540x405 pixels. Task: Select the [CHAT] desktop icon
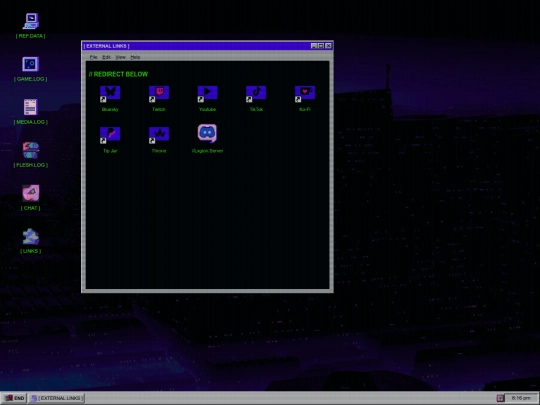pos(31,193)
